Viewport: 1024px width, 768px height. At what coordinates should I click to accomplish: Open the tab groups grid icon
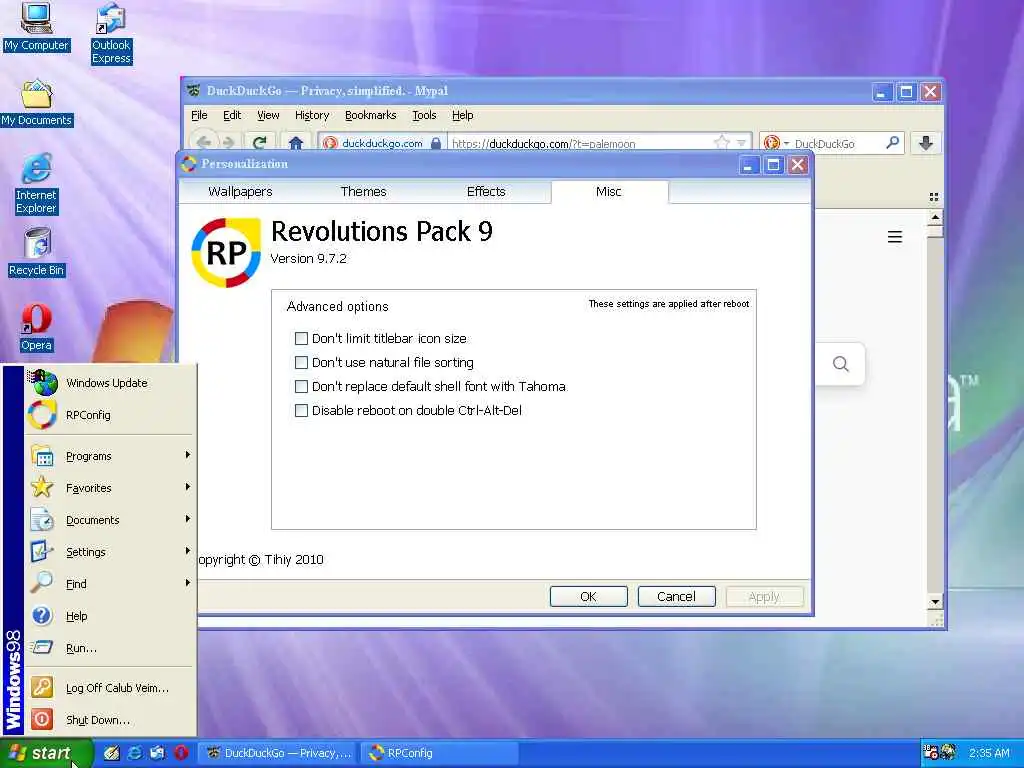[934, 197]
